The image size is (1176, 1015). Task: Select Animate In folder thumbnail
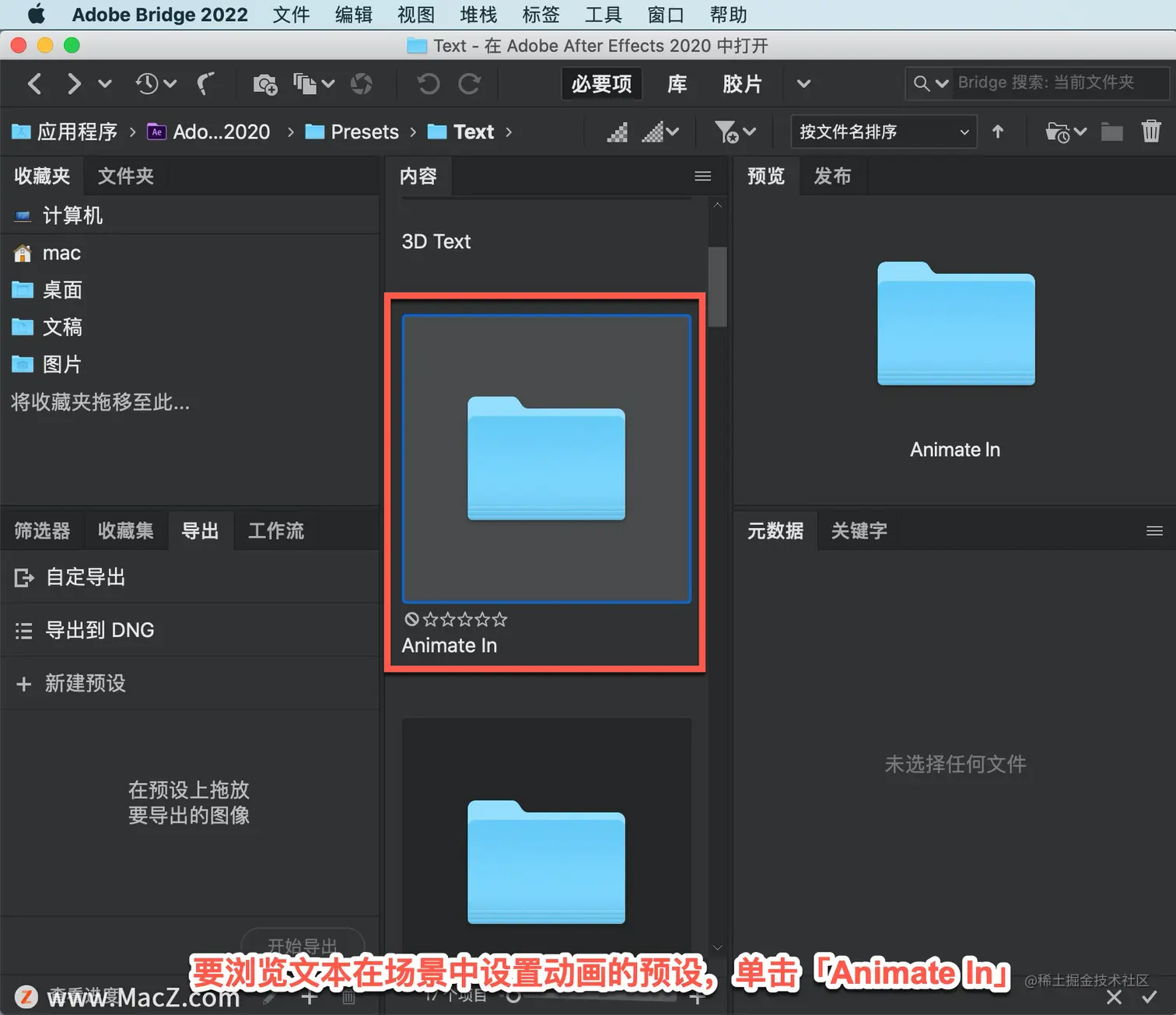(x=546, y=459)
